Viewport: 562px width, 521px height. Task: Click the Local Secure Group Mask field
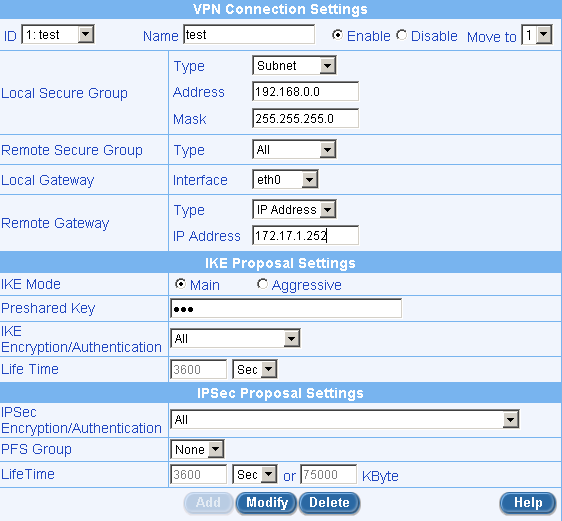click(x=305, y=118)
